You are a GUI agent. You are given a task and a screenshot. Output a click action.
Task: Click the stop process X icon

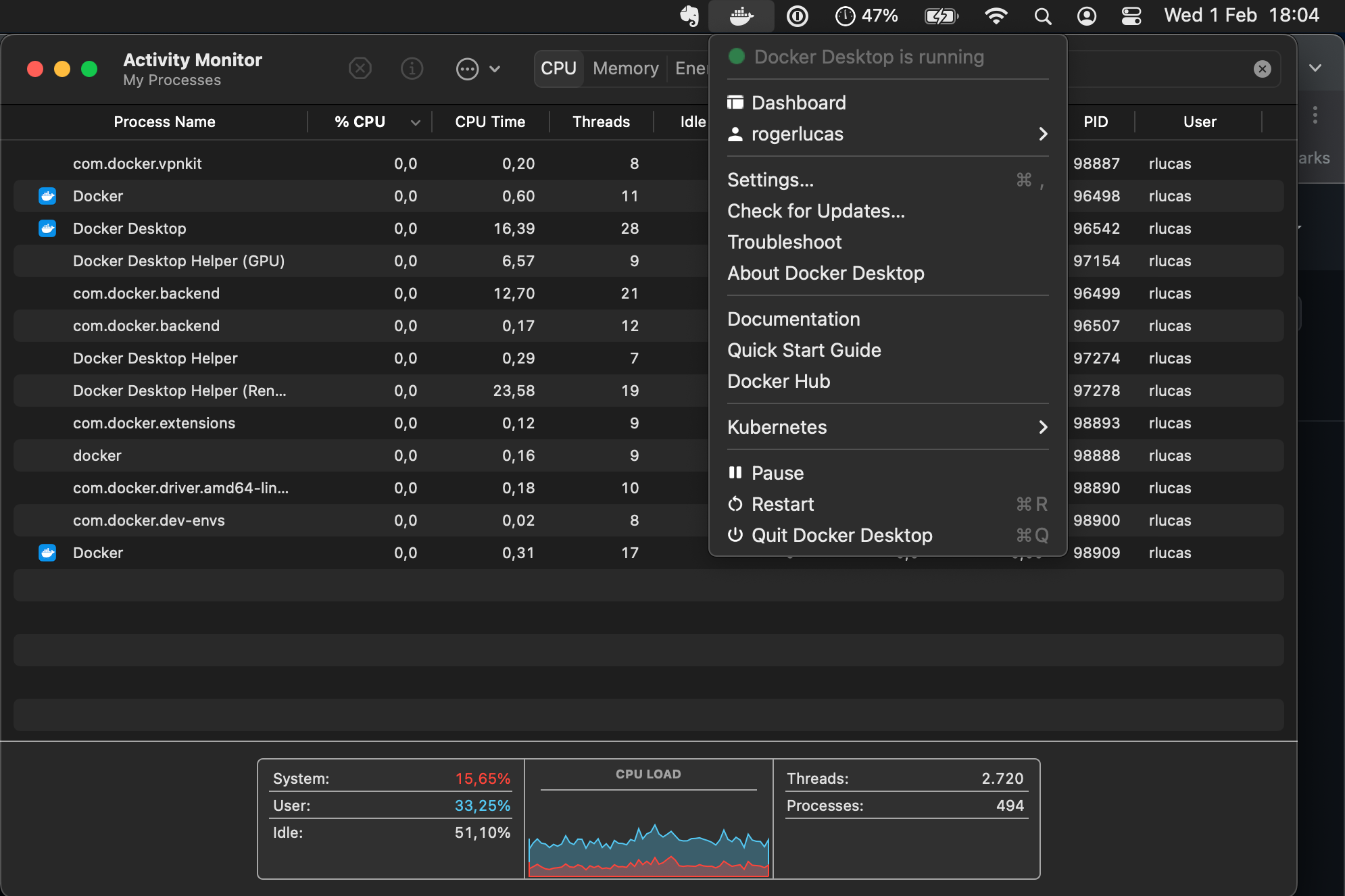(x=360, y=68)
